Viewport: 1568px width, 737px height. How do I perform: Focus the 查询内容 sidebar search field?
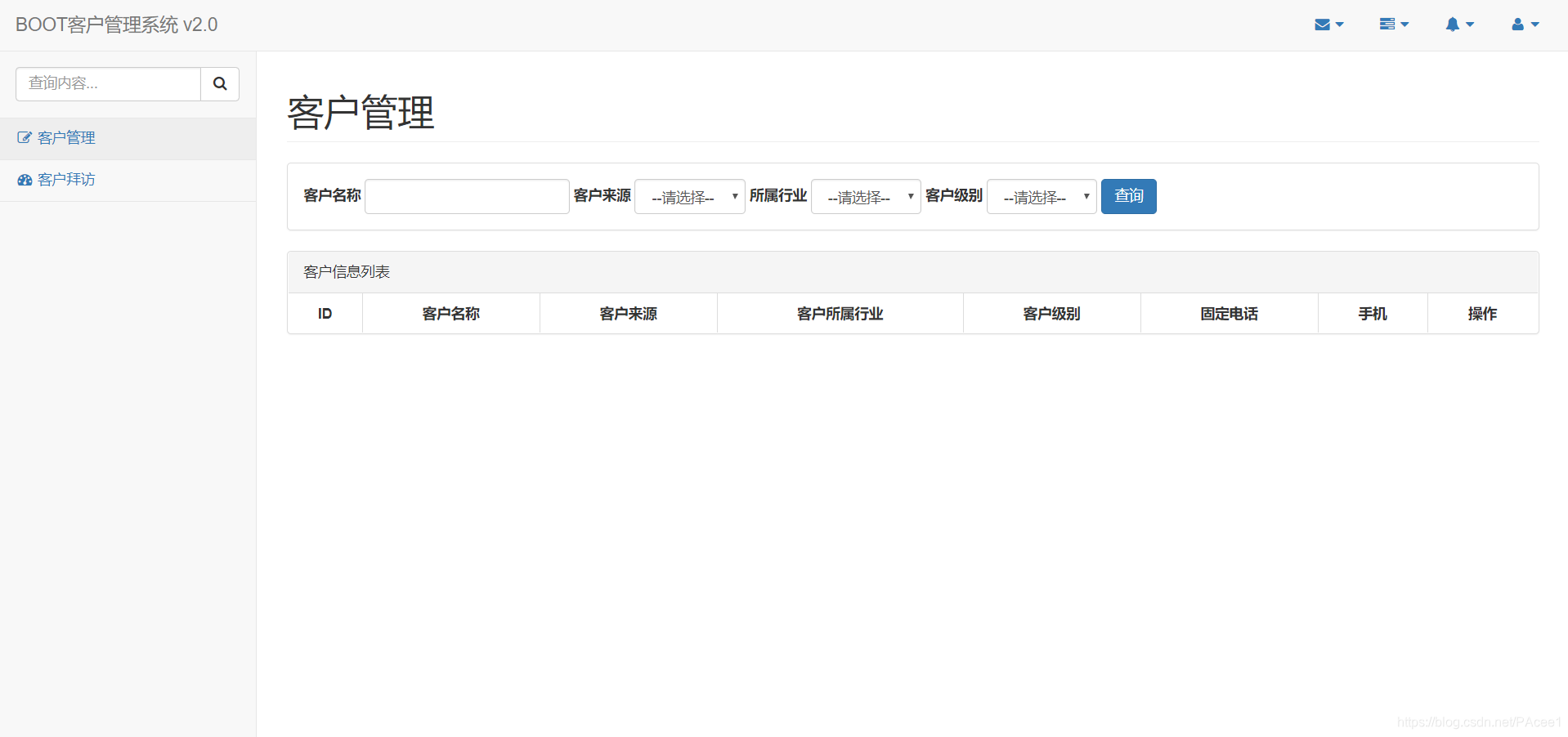click(108, 83)
